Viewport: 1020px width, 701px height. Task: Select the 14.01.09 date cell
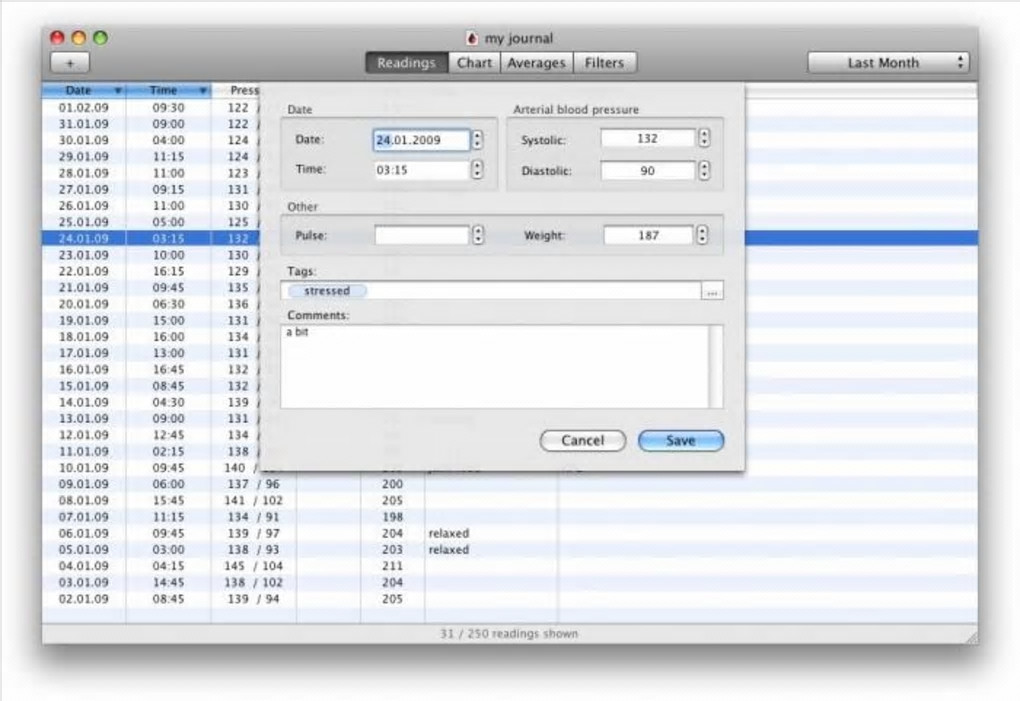84,403
